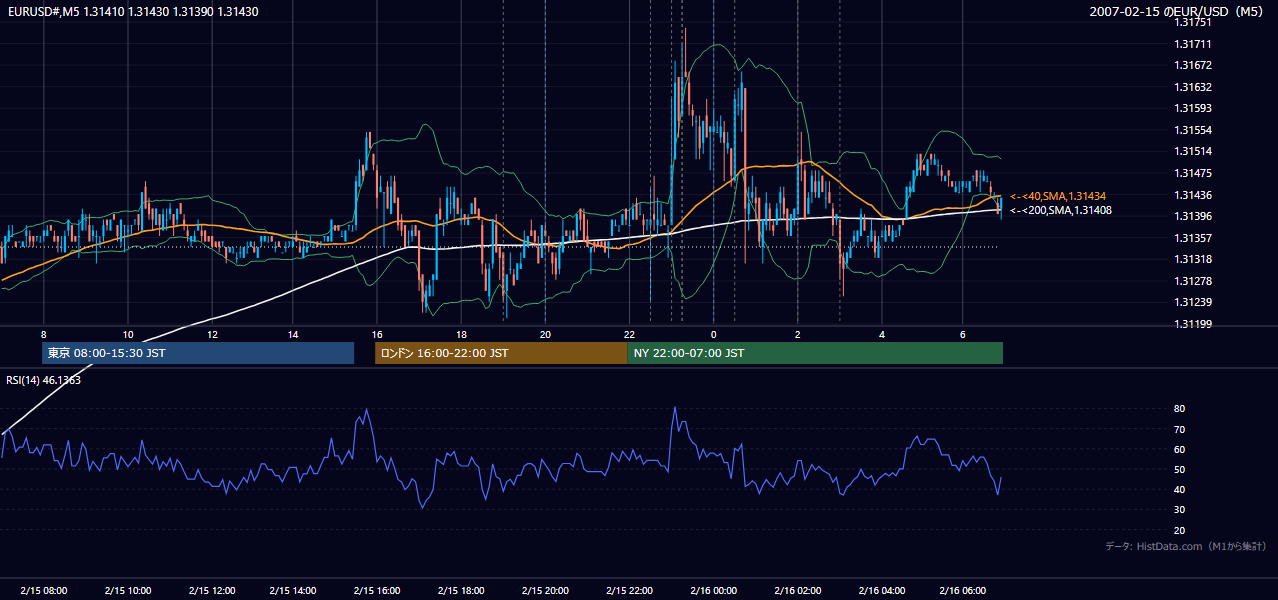This screenshot has width=1278, height=600.
Task: Click the 2/15 14:00 date label
Action: (x=294, y=590)
